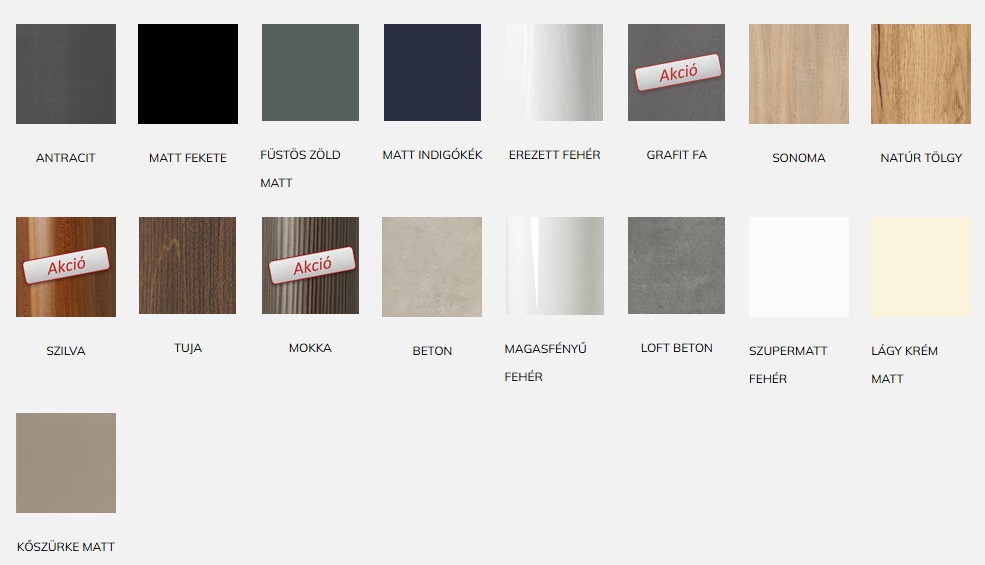Select the Szupermatt Fehér swatch
This screenshot has width=985, height=565.
tap(798, 267)
